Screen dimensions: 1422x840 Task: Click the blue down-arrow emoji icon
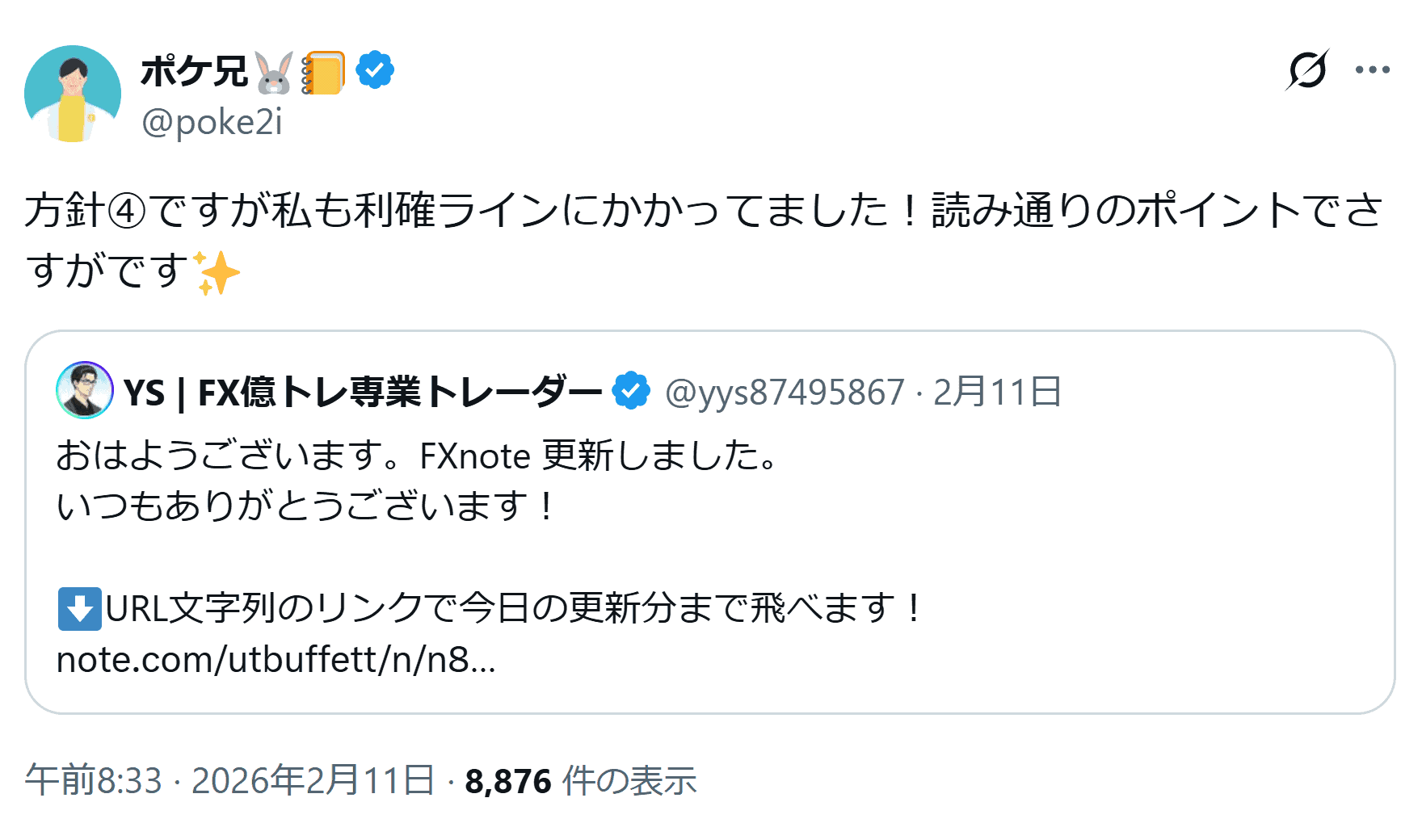pyautogui.click(x=79, y=609)
